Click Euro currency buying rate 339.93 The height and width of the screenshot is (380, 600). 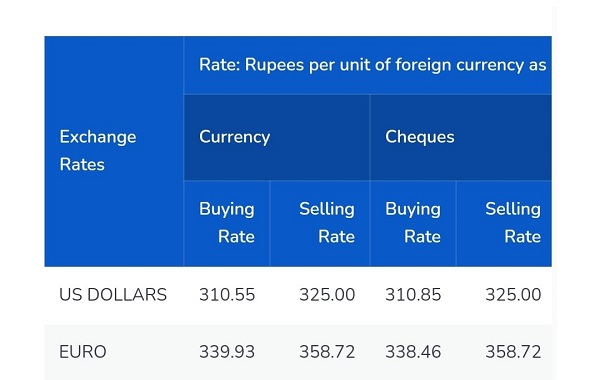(x=227, y=352)
